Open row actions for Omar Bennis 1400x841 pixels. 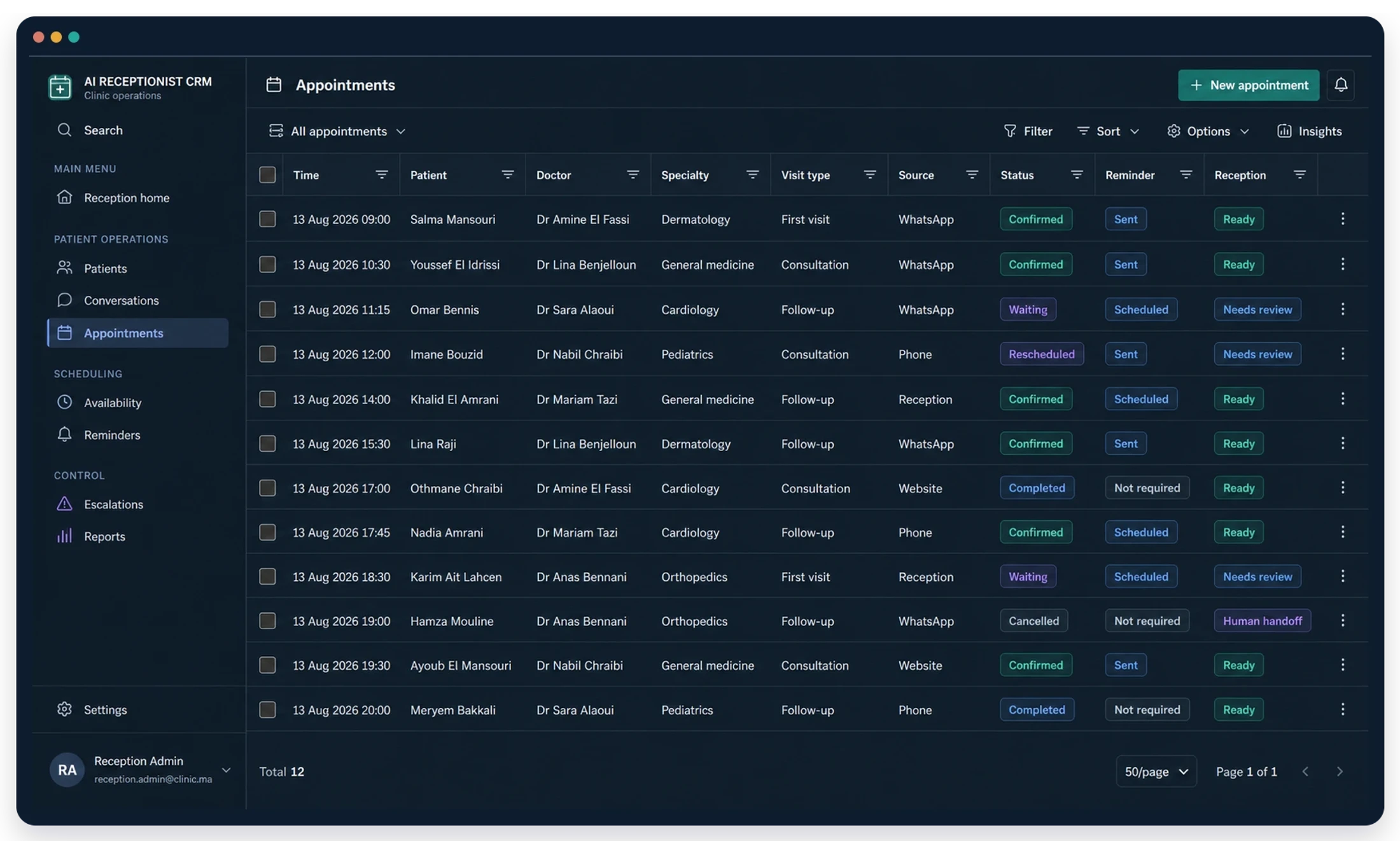(1343, 309)
